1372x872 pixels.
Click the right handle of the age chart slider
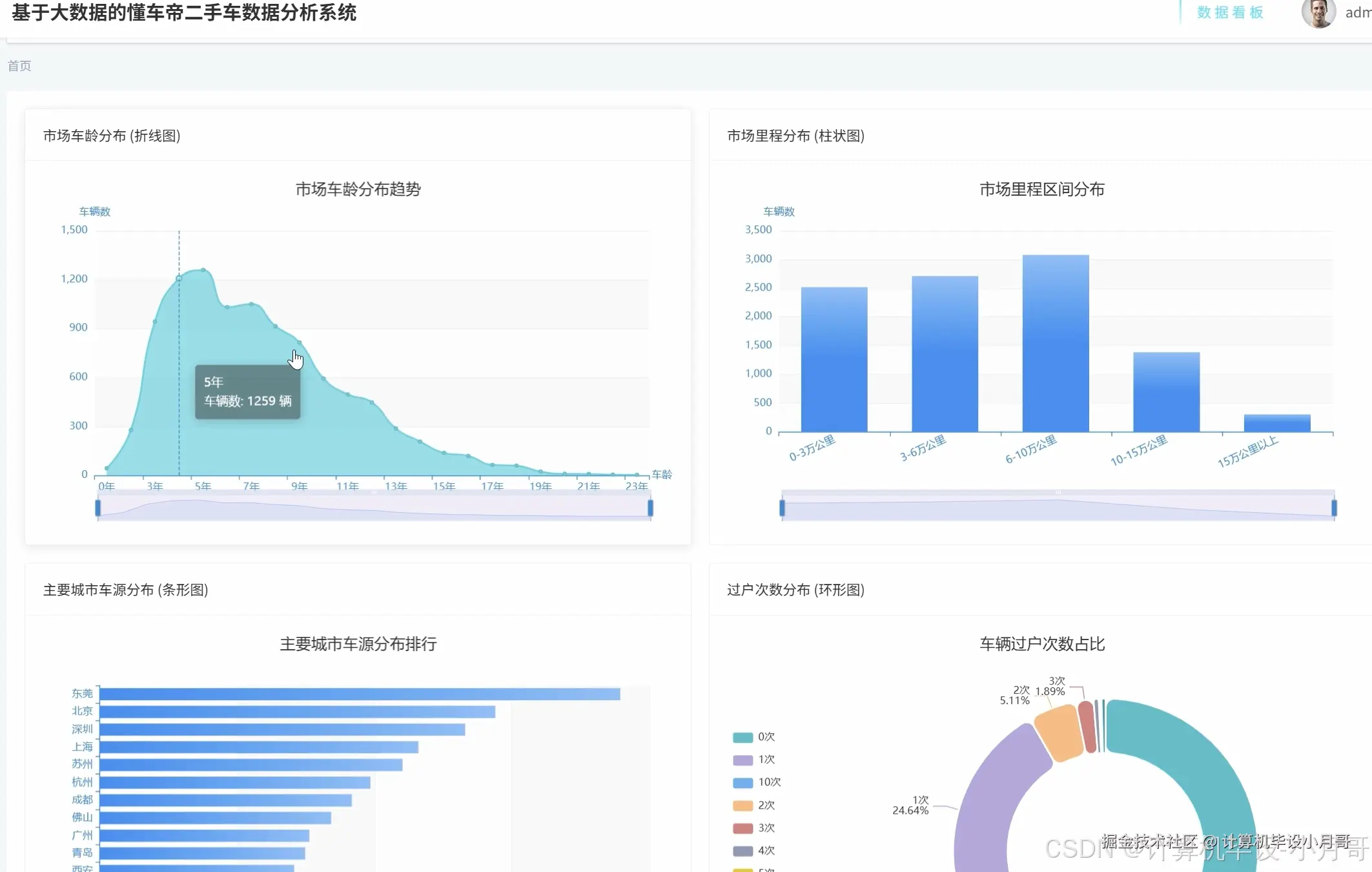coord(650,506)
